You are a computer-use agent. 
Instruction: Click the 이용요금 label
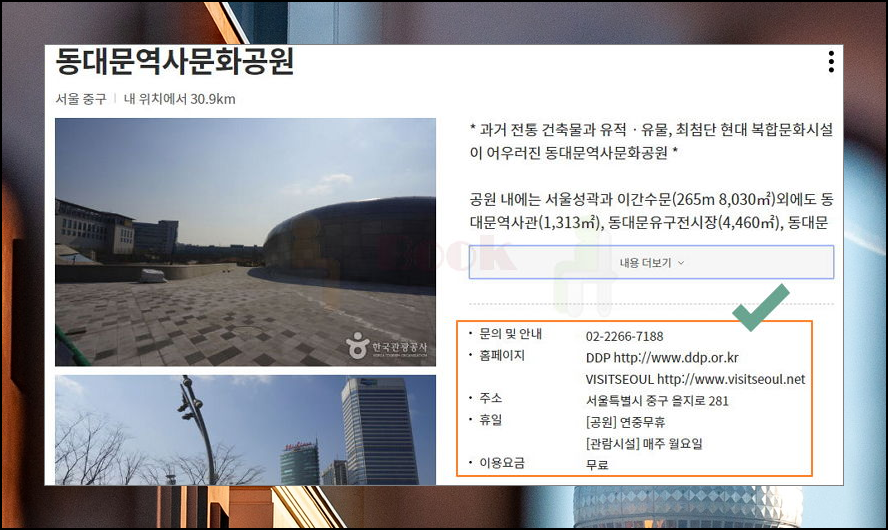502,463
